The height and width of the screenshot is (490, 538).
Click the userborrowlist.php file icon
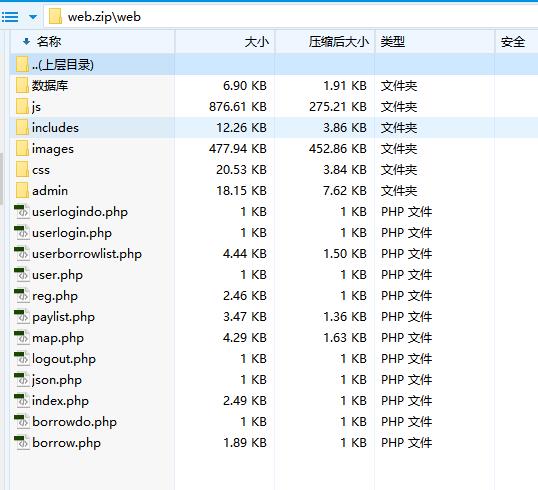tap(22, 254)
